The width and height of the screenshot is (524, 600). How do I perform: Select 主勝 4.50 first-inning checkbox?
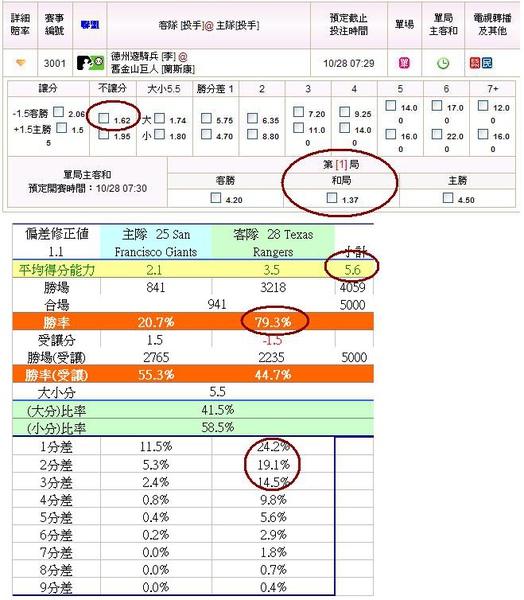tap(448, 198)
